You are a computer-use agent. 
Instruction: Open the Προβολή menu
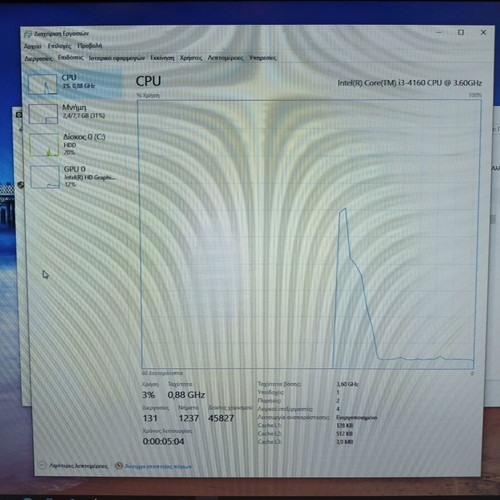click(90, 46)
